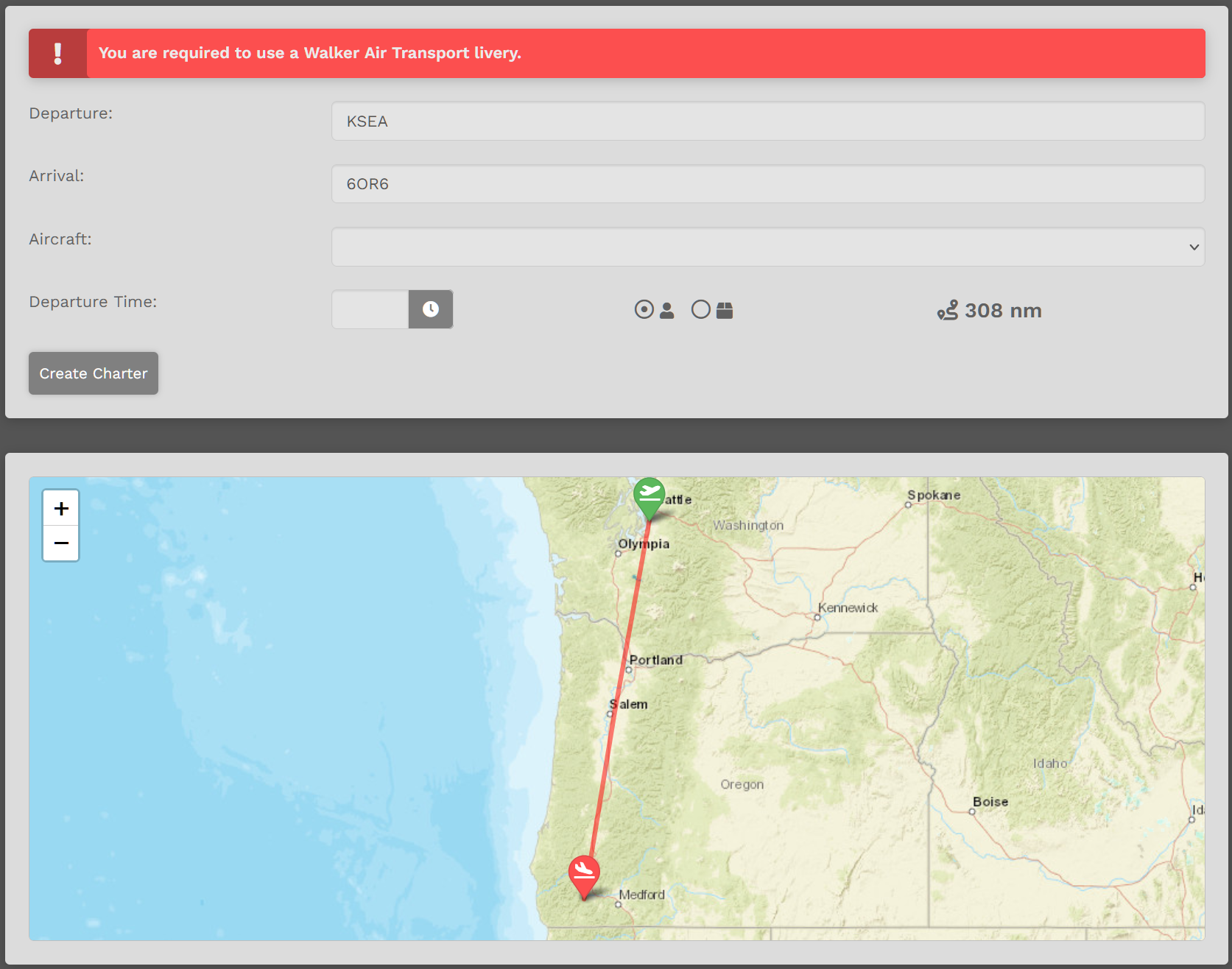The width and height of the screenshot is (1232, 969).
Task: Click the Create Charter button
Action: pos(94,373)
